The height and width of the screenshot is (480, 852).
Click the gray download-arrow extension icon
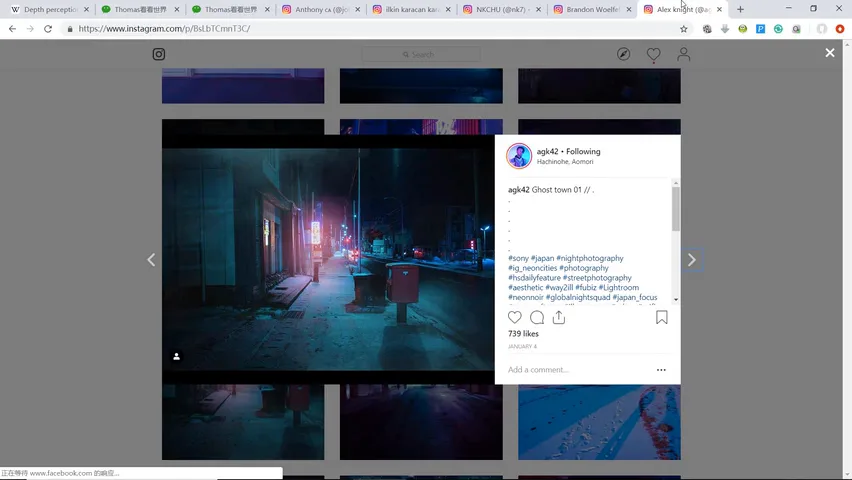[725, 29]
